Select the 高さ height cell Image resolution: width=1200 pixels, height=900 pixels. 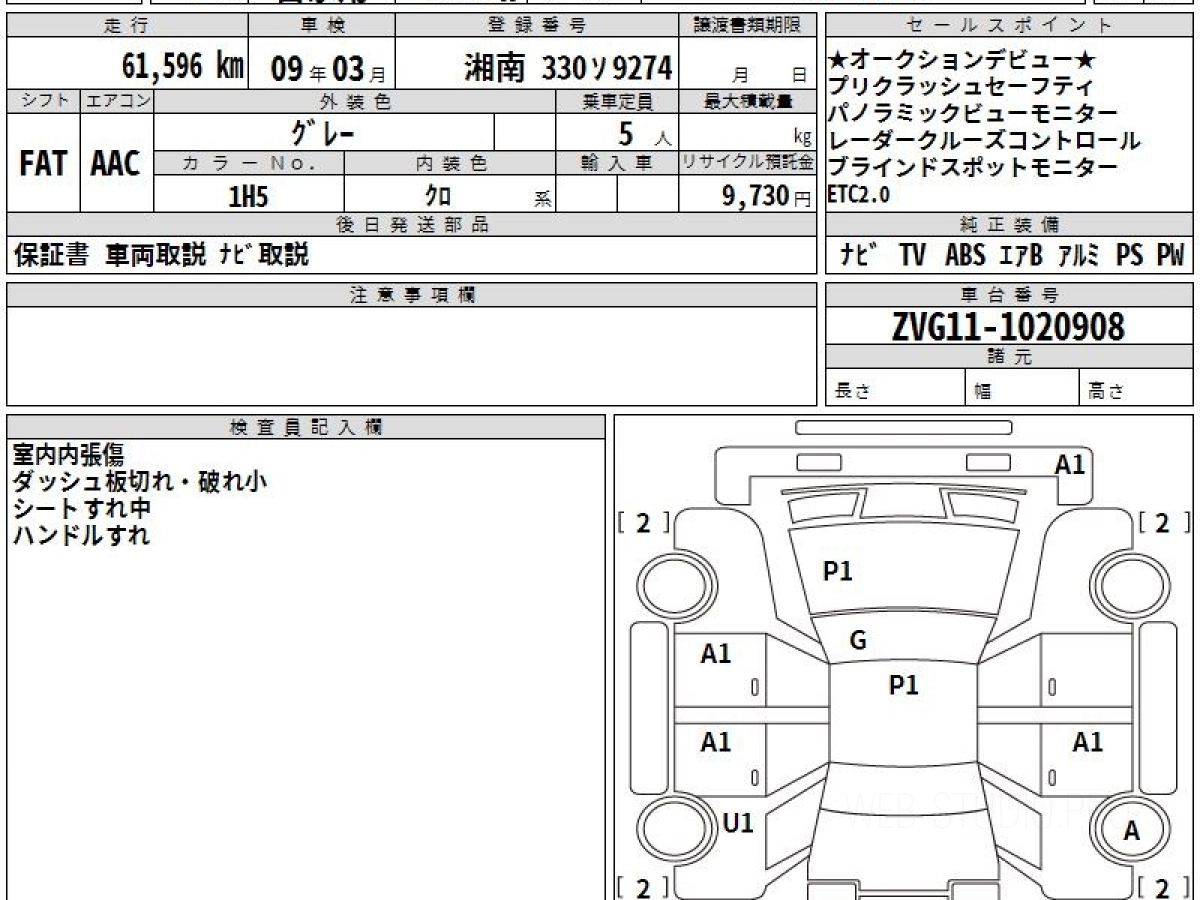(1137, 388)
